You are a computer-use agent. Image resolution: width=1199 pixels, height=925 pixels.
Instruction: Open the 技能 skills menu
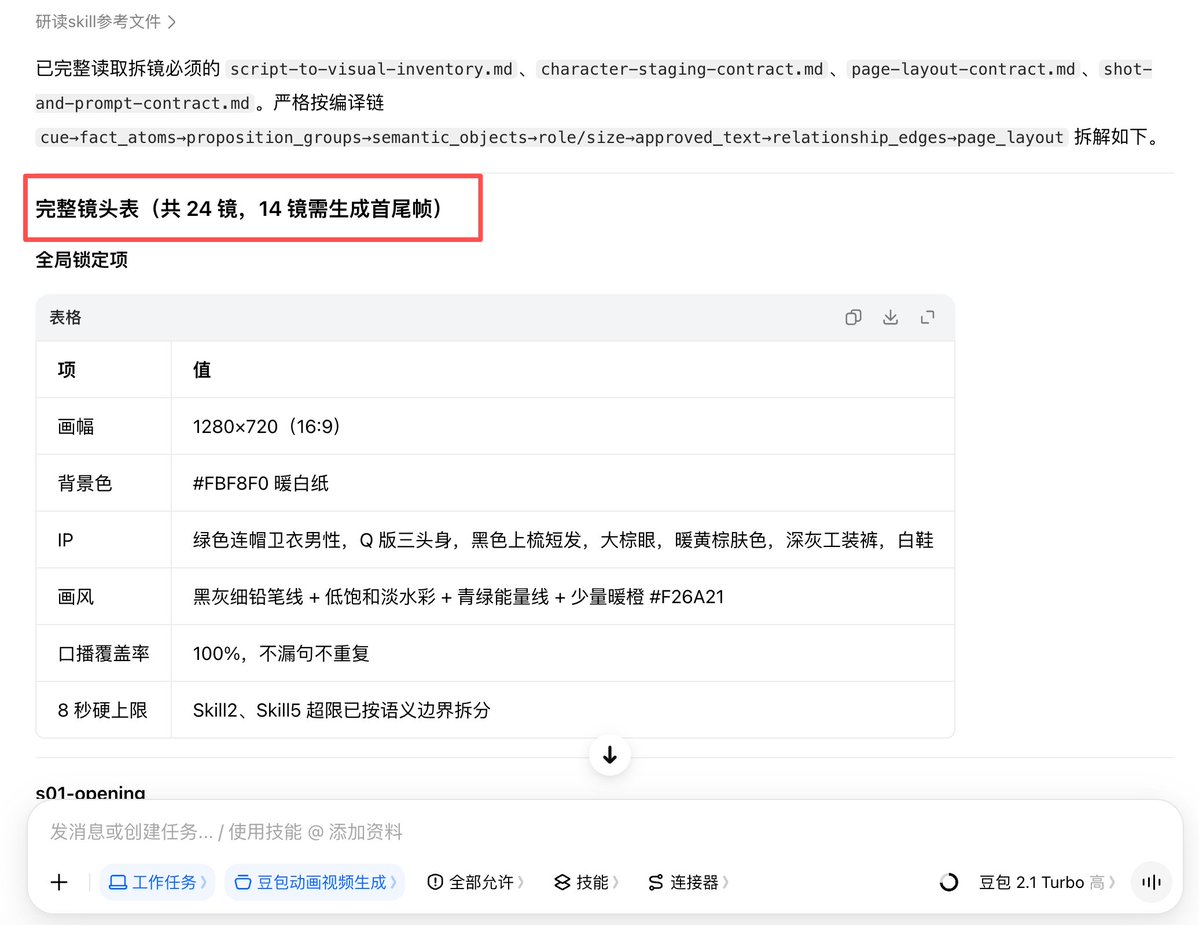tap(586, 882)
